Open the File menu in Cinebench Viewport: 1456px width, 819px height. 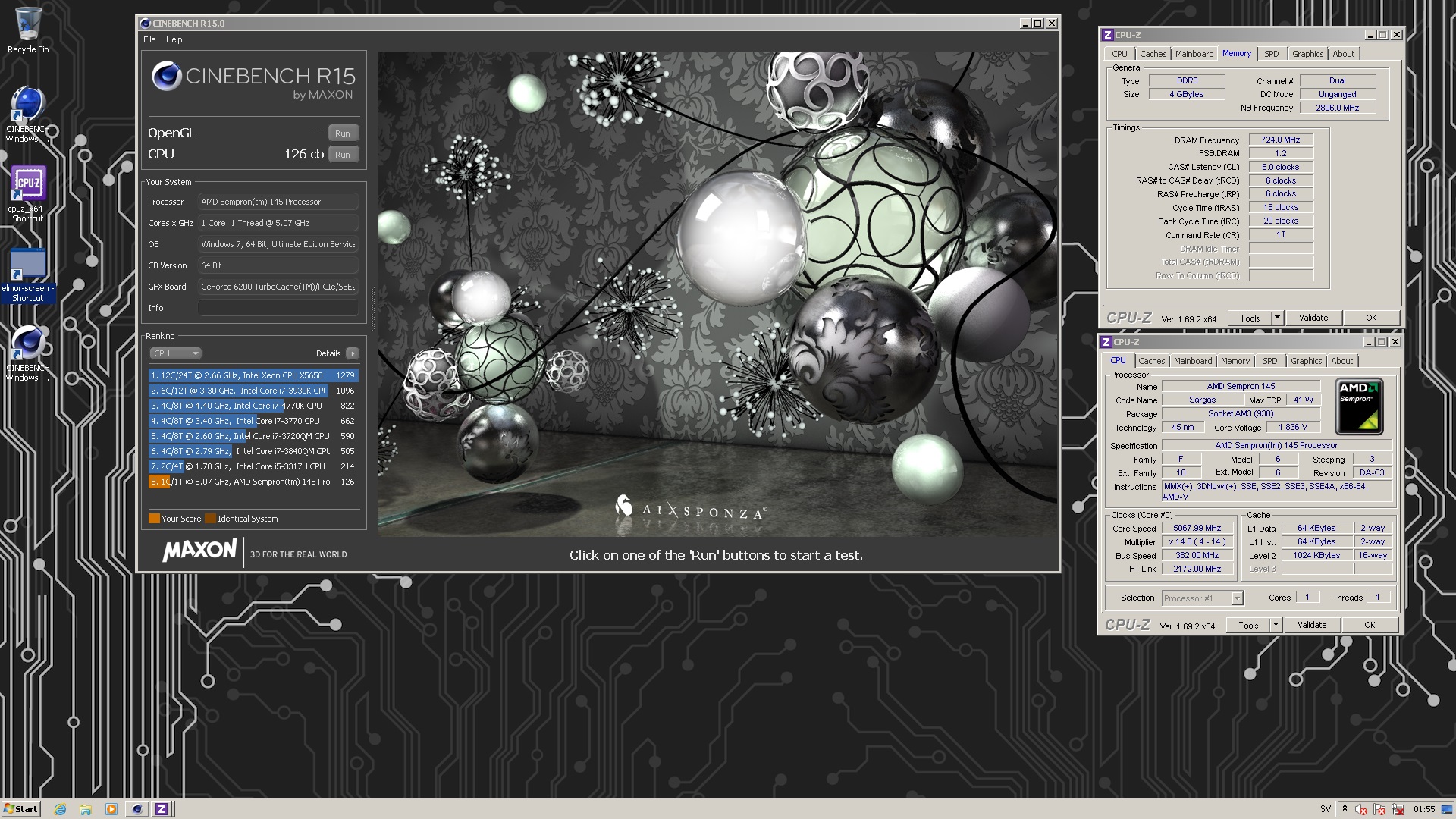(149, 39)
